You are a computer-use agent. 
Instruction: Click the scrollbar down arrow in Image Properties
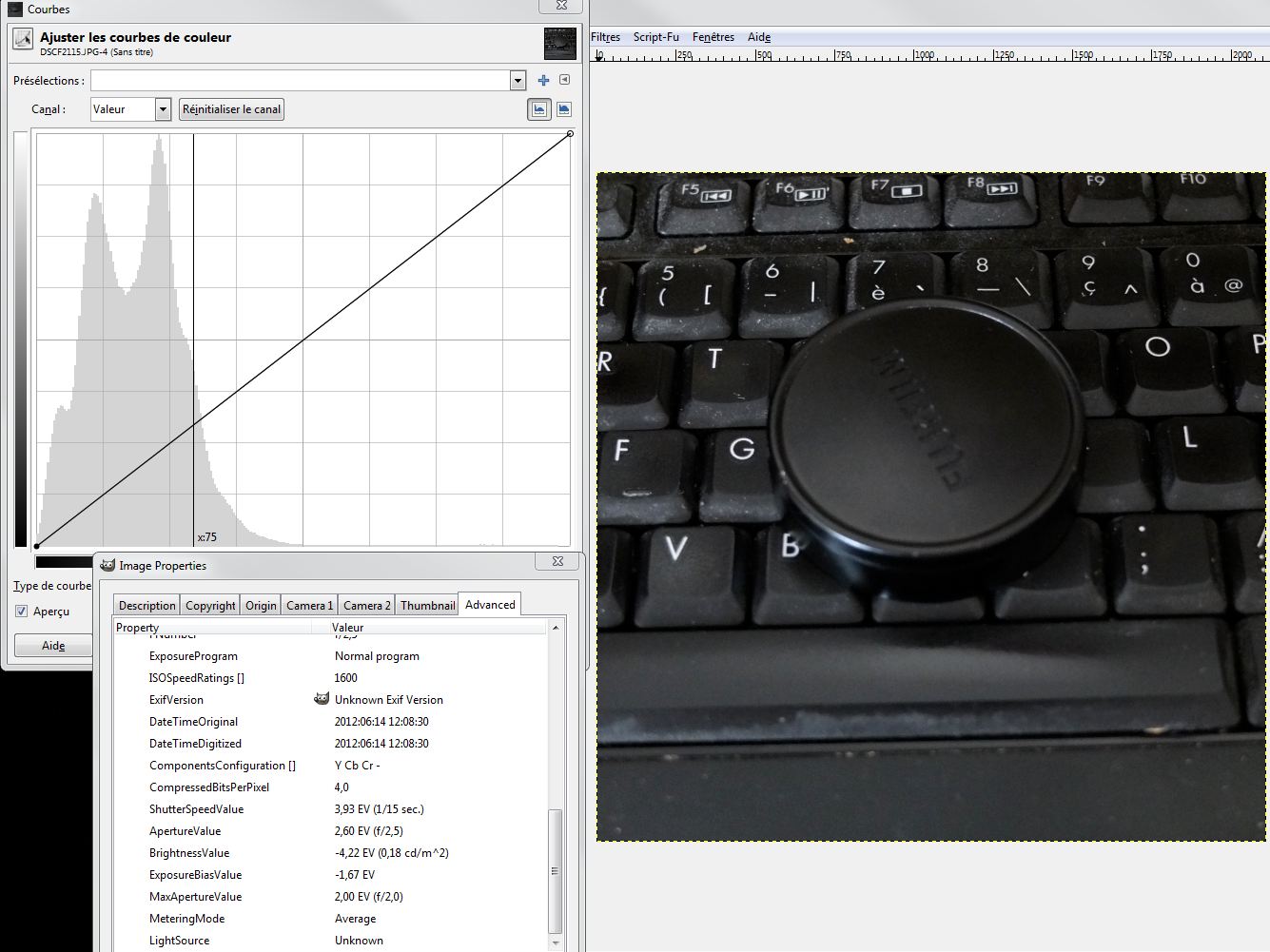click(556, 942)
